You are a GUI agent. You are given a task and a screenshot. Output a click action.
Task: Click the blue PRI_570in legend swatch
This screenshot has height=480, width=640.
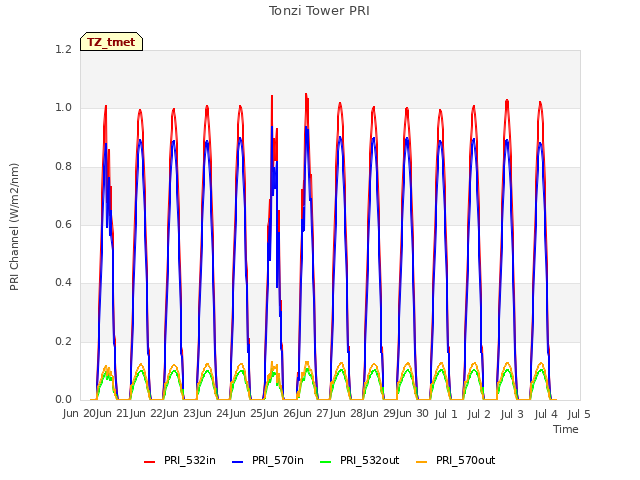pyautogui.click(x=238, y=462)
